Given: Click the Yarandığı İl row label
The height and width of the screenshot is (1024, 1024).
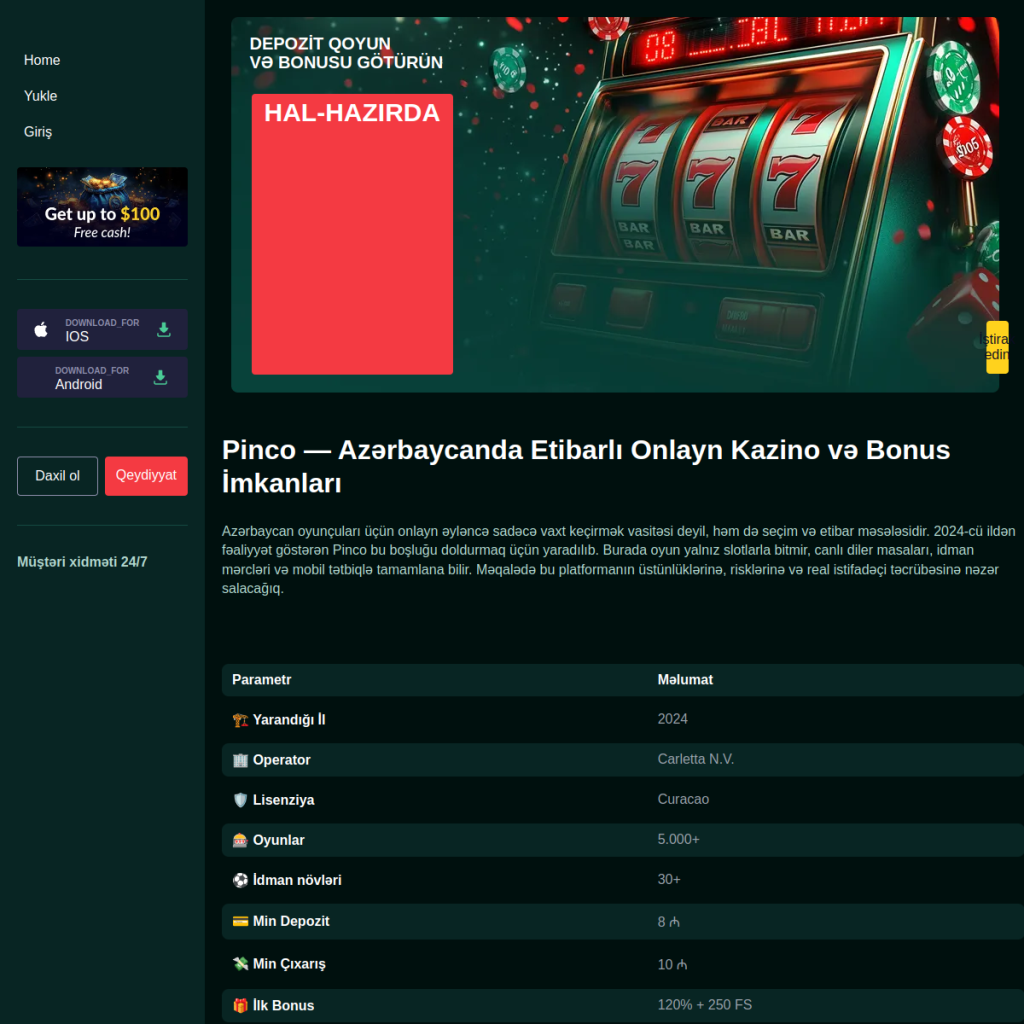Looking at the screenshot, I should pos(289,720).
